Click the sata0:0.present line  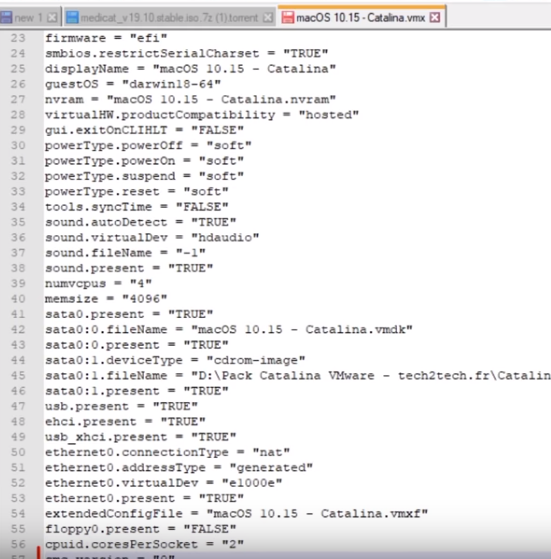click(x=137, y=344)
